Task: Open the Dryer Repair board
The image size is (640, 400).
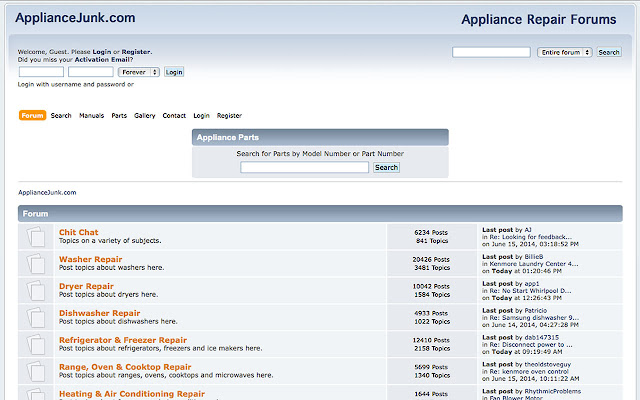Action: coord(86,286)
